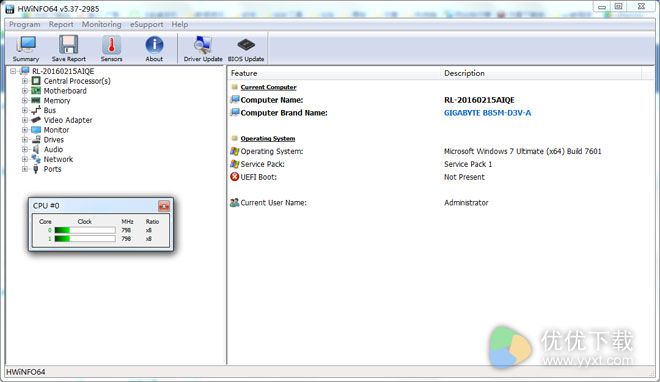Open the Sensors thermometer icon
The image size is (660, 382).
[x=111, y=45]
